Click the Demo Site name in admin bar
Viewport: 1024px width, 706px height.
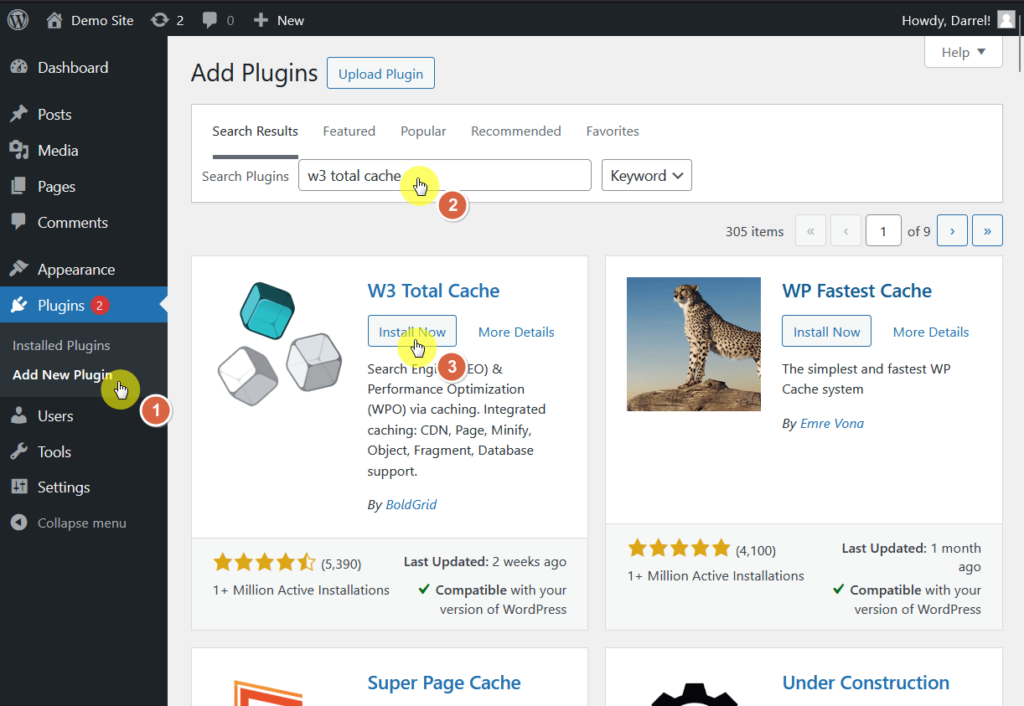(x=102, y=20)
